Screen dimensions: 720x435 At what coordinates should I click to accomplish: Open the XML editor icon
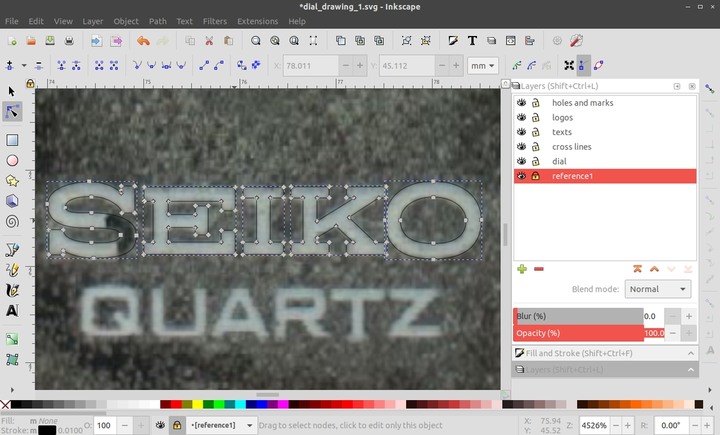coord(511,41)
